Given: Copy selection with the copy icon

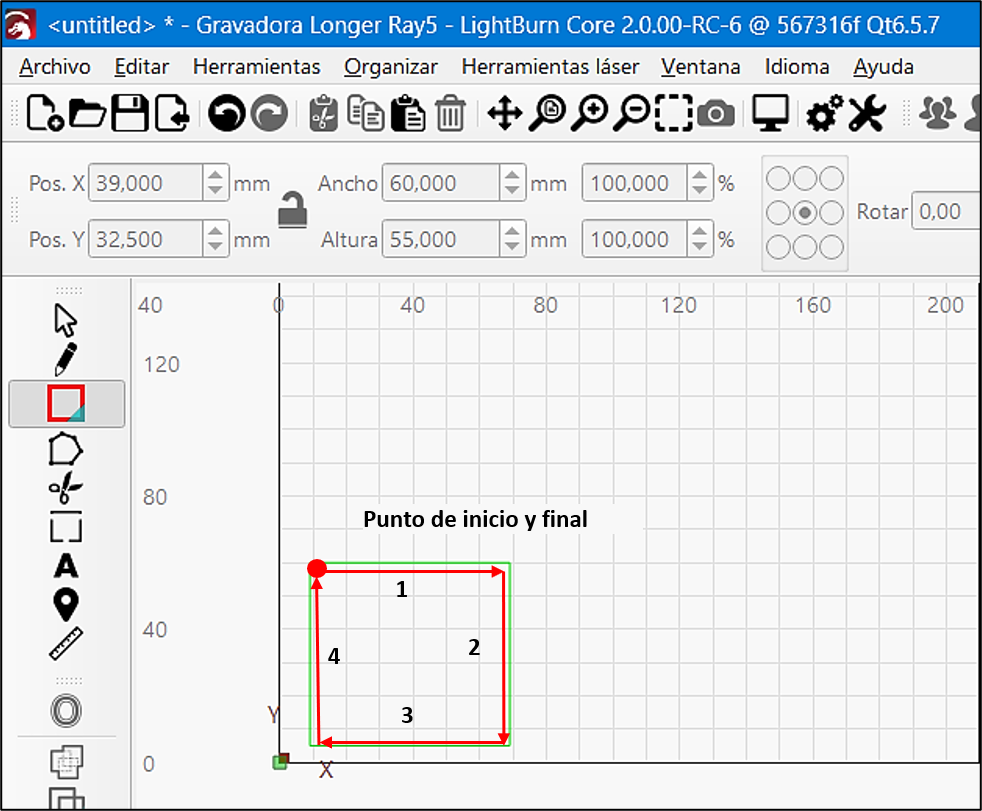Looking at the screenshot, I should [x=365, y=113].
